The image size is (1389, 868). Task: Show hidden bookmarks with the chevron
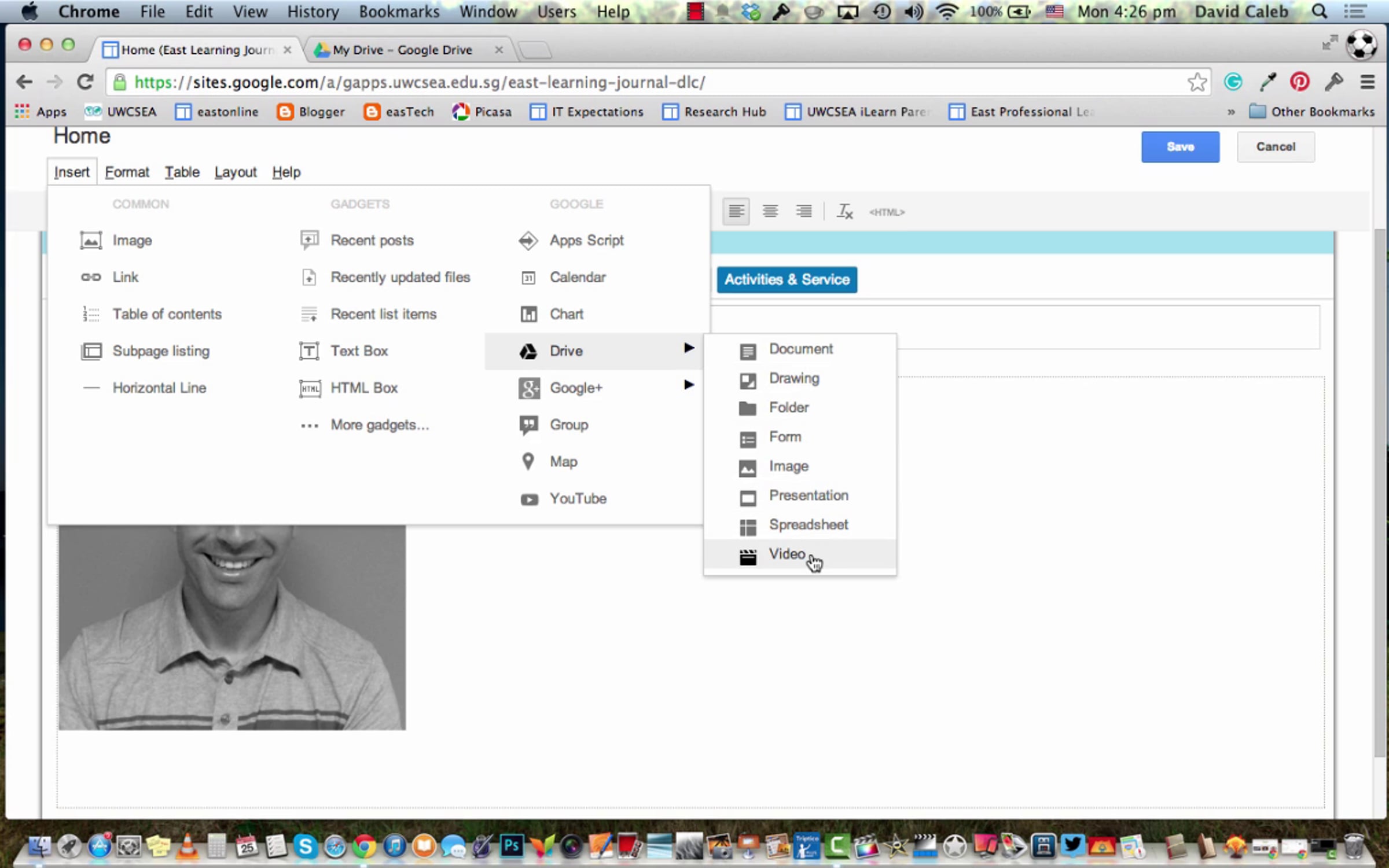(x=1231, y=112)
